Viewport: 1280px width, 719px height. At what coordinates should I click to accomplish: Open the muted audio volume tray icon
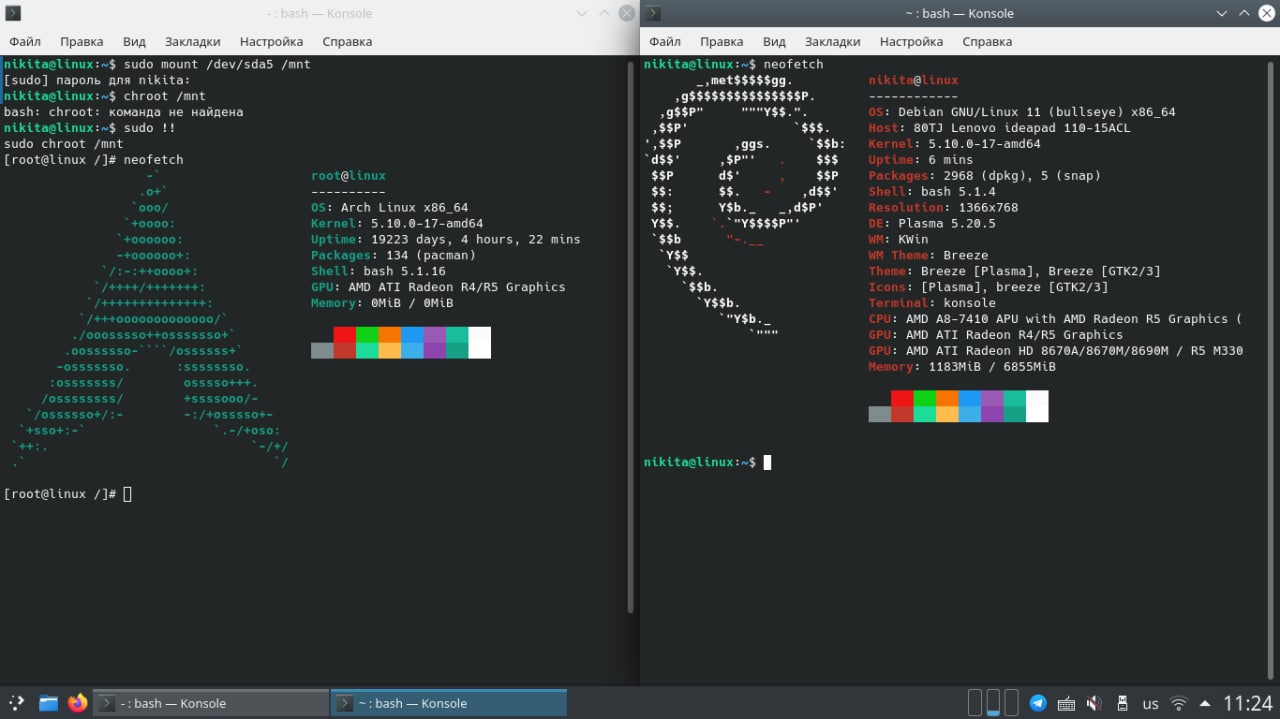pos(1094,703)
